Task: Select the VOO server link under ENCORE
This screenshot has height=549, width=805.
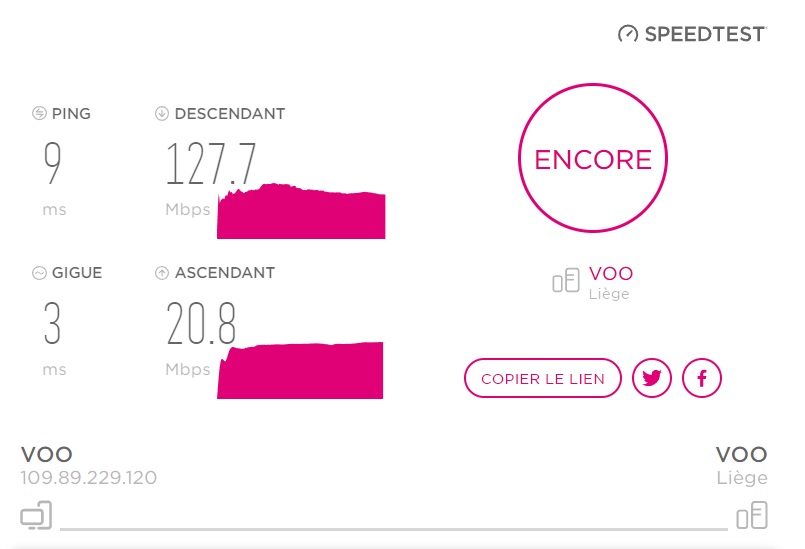Action: [611, 274]
